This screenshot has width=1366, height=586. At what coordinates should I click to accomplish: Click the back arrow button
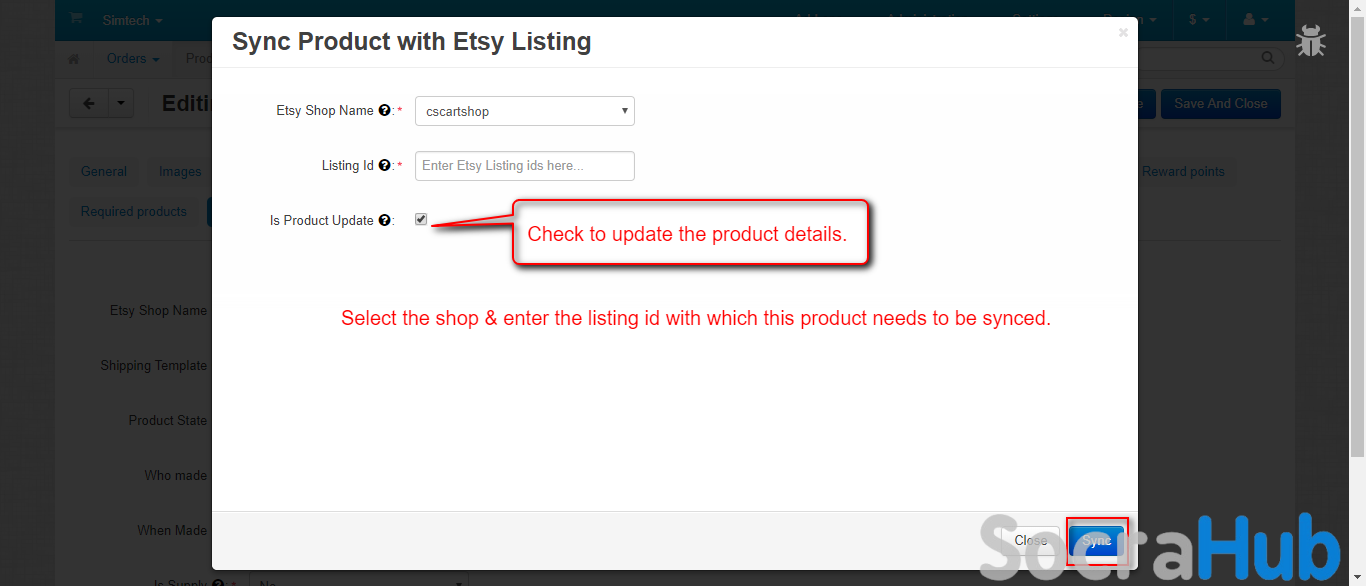coord(89,103)
